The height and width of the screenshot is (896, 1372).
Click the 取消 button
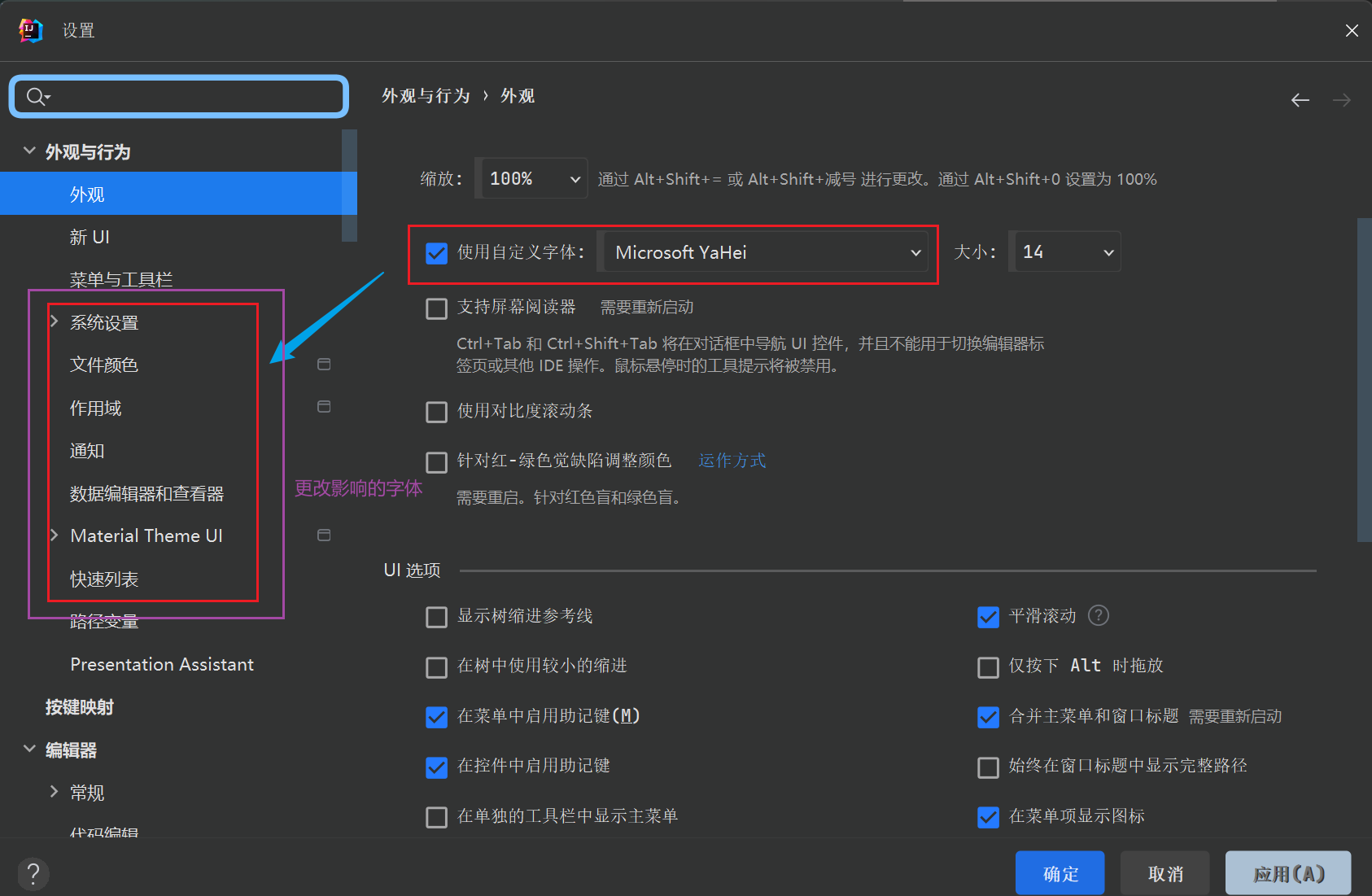(x=1164, y=873)
